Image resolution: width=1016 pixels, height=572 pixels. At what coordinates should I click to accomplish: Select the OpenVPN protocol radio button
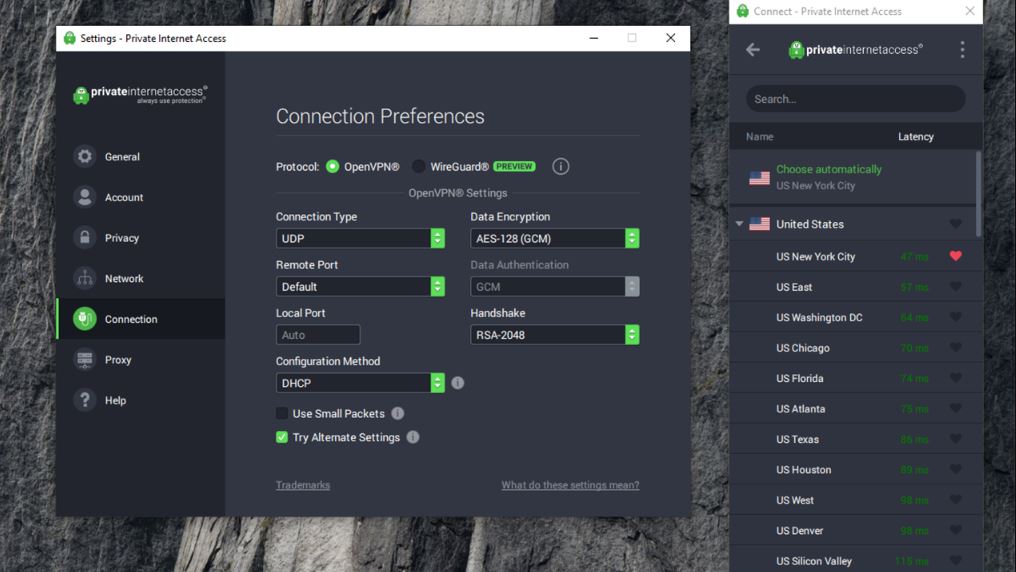332,166
